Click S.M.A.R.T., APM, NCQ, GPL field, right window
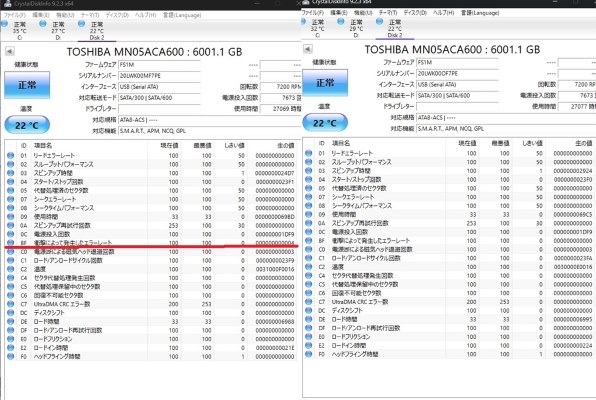Viewport: 596px width, 400px height. pos(506,129)
